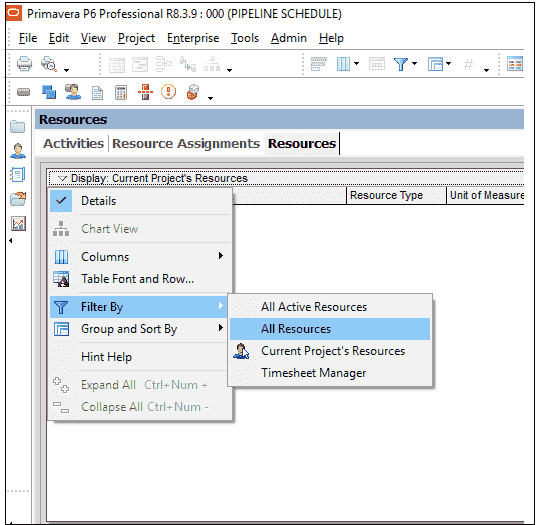Select the Resources tab

pos(302,144)
